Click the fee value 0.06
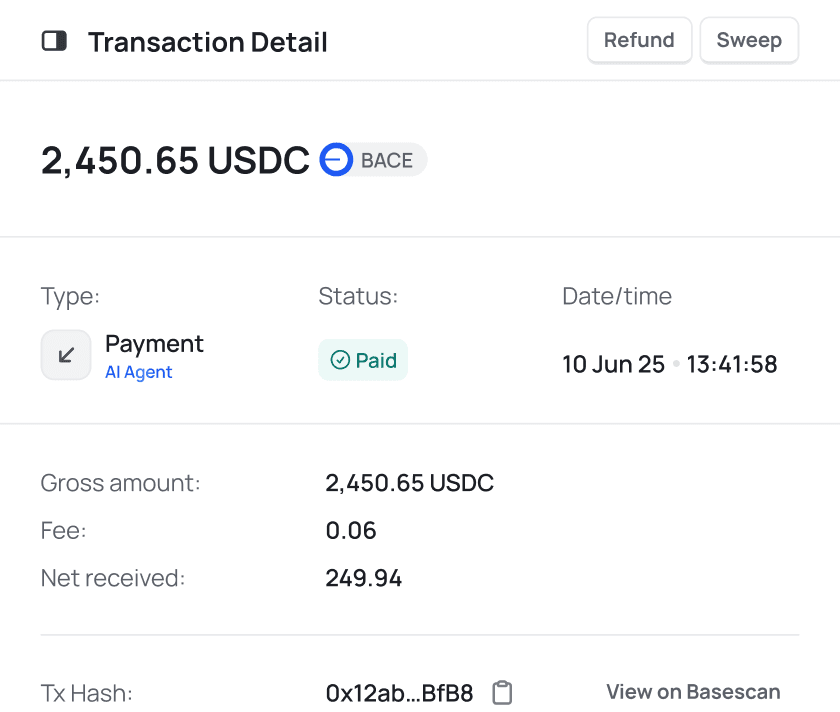 tap(352, 530)
